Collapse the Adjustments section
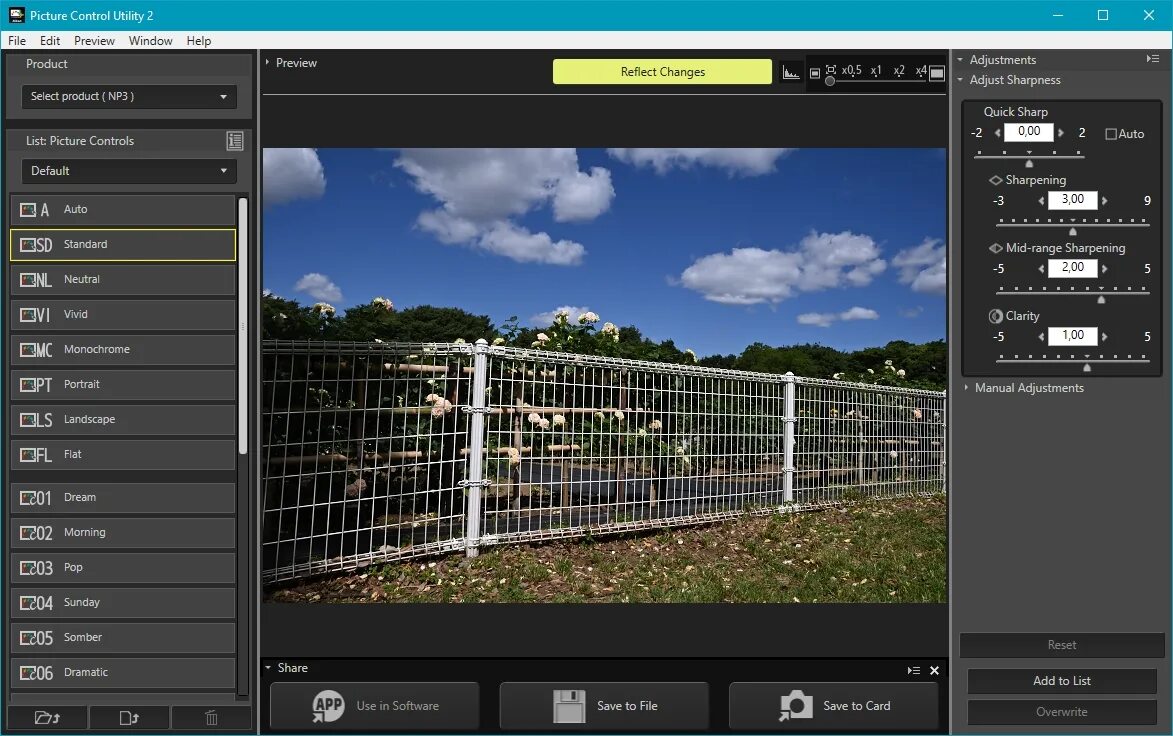The height and width of the screenshot is (736, 1173). click(x=960, y=60)
